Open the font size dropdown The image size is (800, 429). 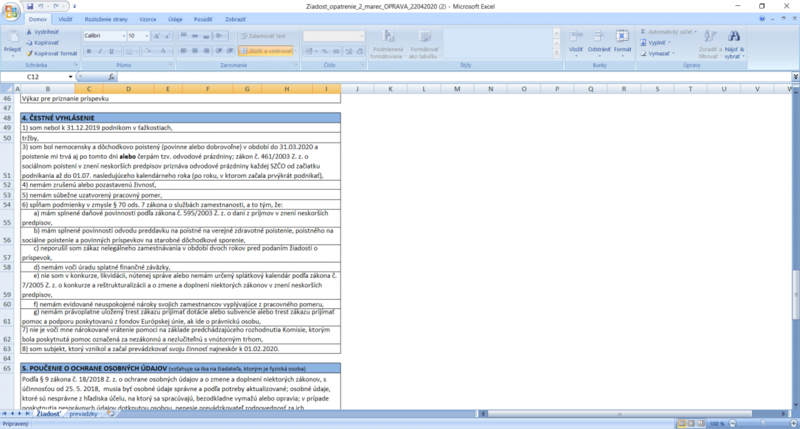click(147, 36)
